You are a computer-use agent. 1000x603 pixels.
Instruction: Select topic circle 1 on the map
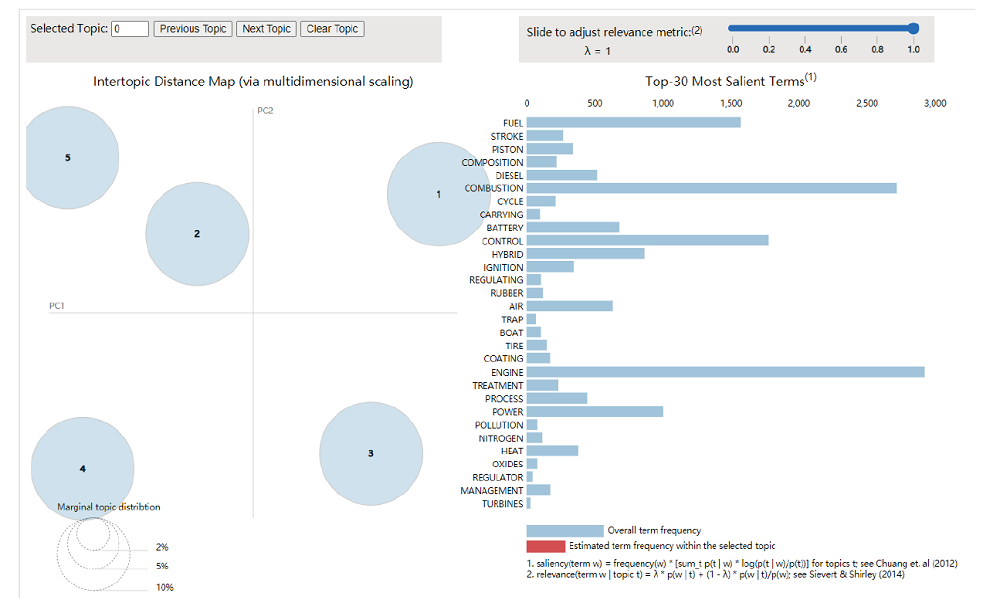438,195
